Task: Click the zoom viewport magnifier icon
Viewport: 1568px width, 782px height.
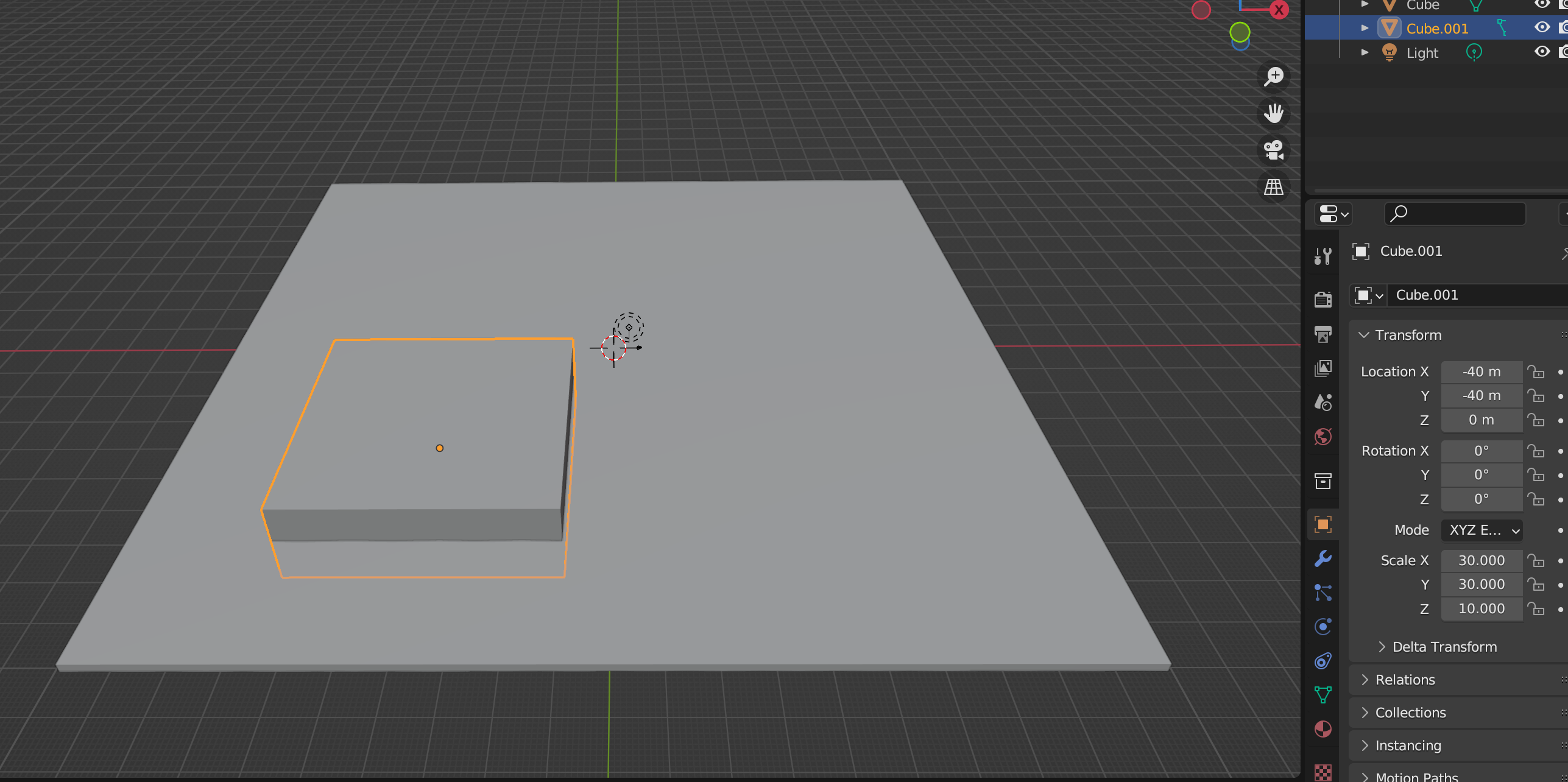Action: (x=1274, y=77)
